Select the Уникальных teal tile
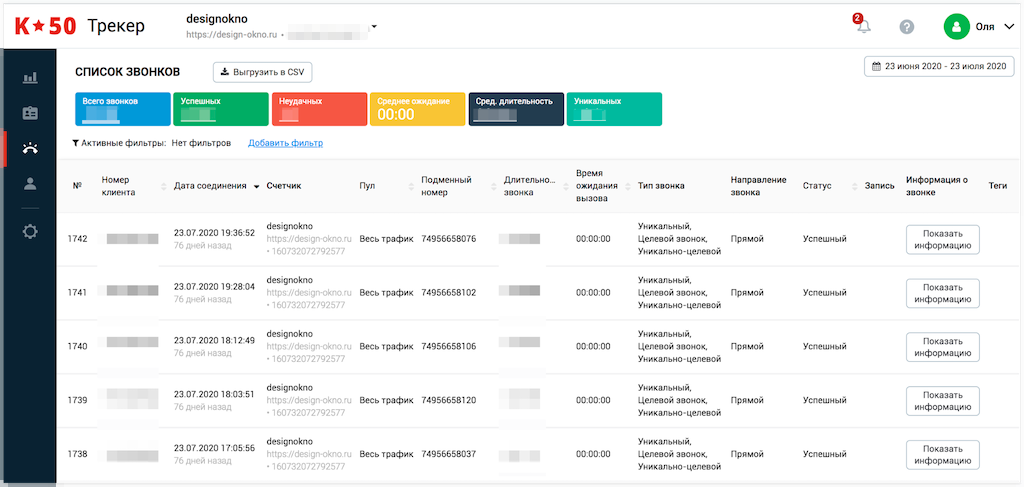This screenshot has width=1024, height=487. [615, 109]
